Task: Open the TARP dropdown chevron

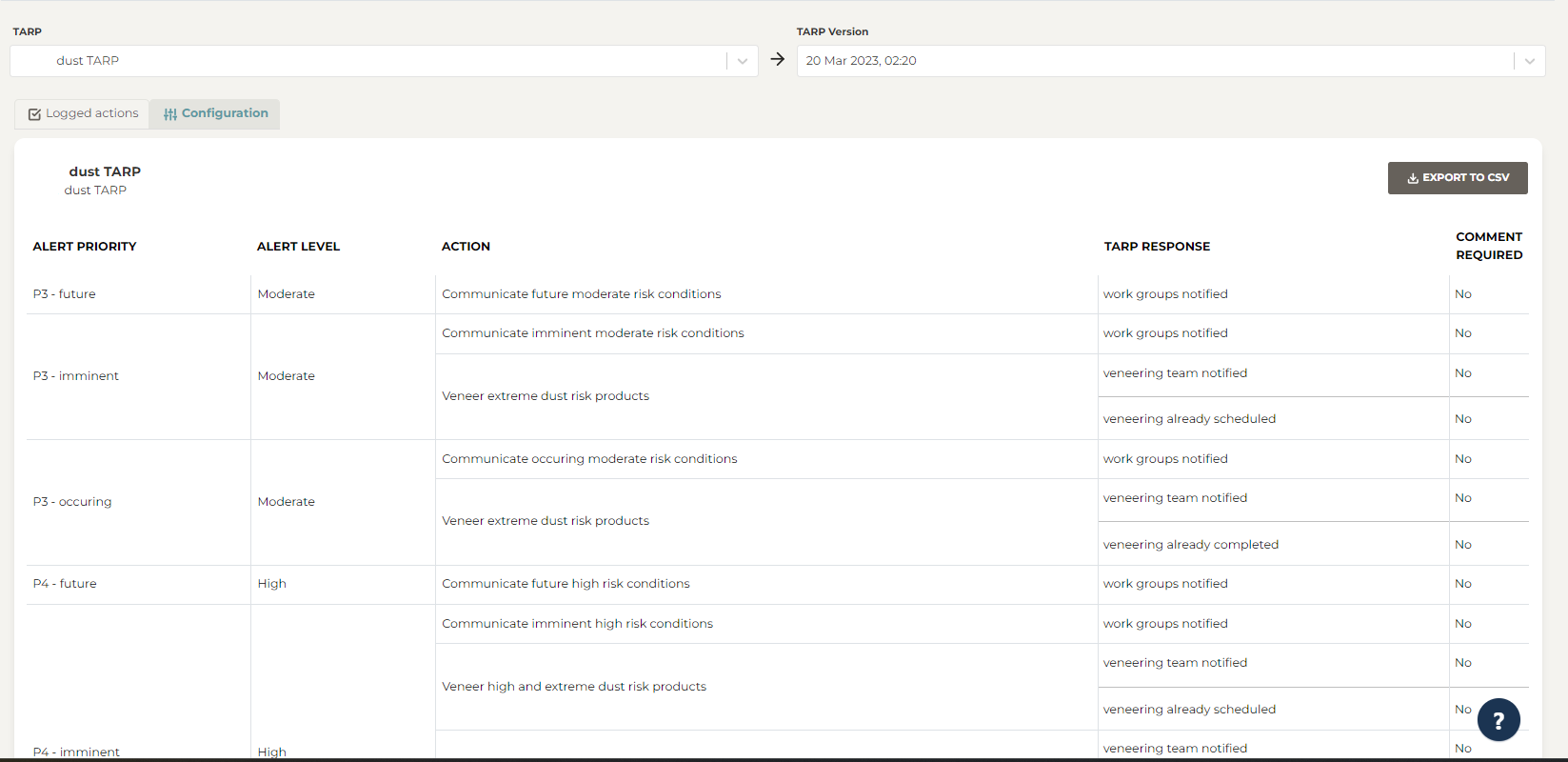Action: [742, 61]
